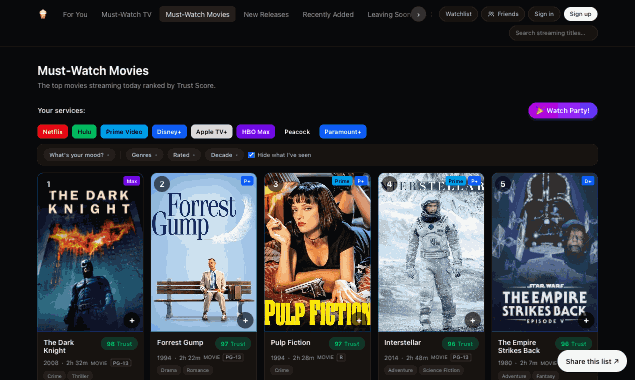This screenshot has height=380, width=635.
Task: Uncheck Hide what I've seen checkbox
Action: click(x=251, y=155)
